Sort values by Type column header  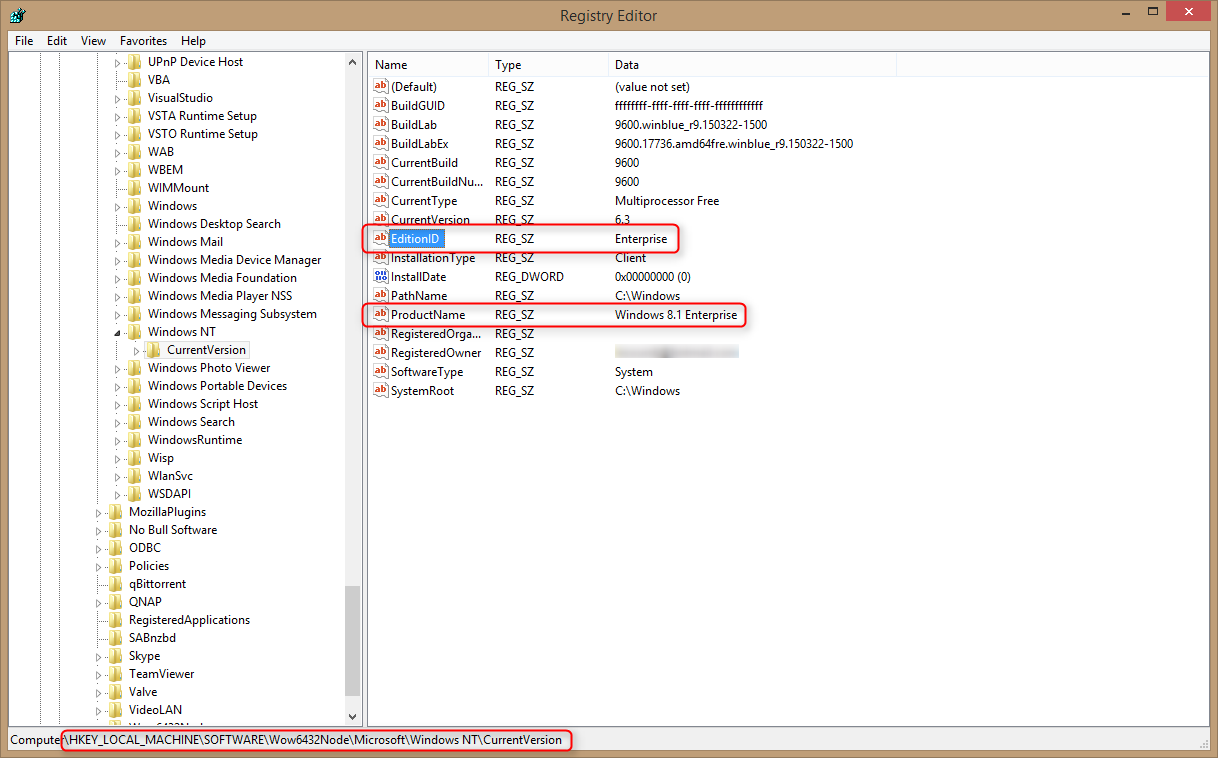click(x=549, y=65)
